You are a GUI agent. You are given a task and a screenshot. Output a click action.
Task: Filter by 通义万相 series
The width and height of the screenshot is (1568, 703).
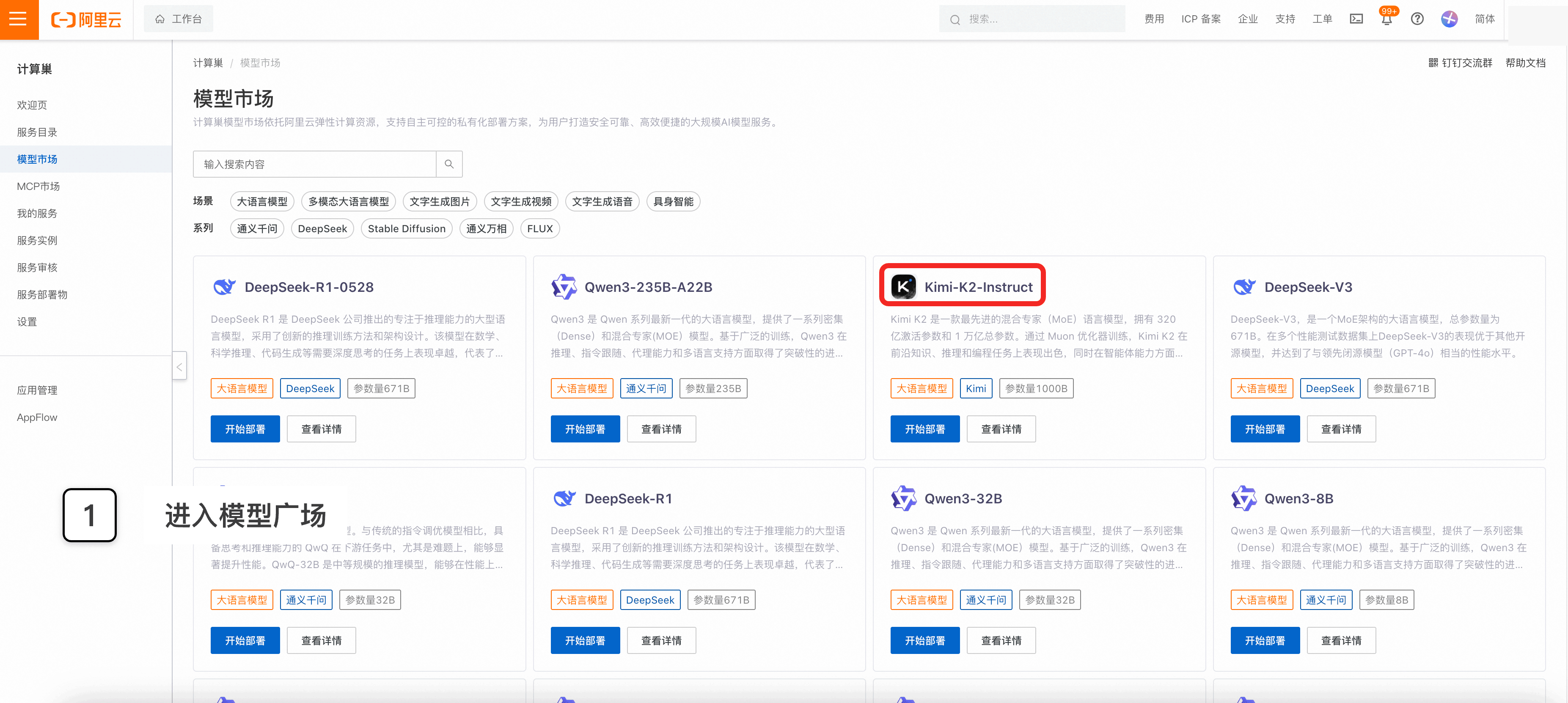click(486, 229)
